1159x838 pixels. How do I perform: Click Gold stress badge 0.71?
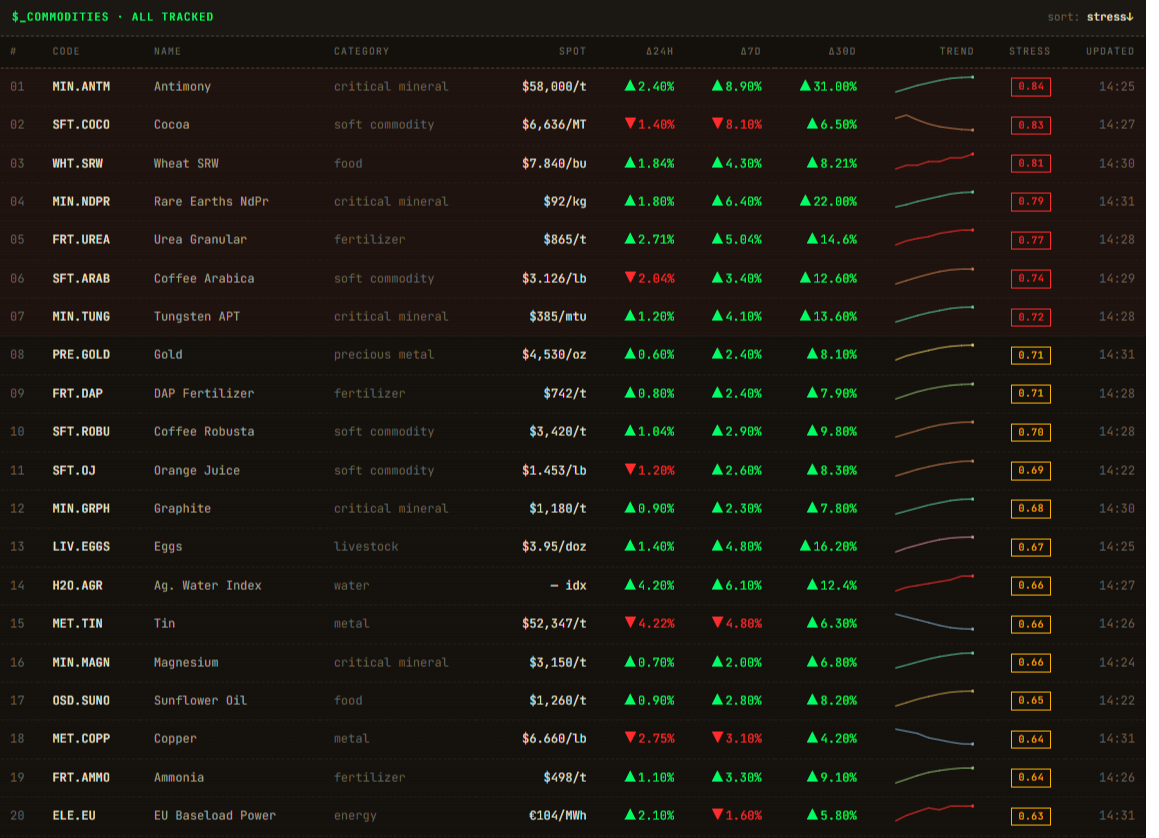coord(1030,355)
